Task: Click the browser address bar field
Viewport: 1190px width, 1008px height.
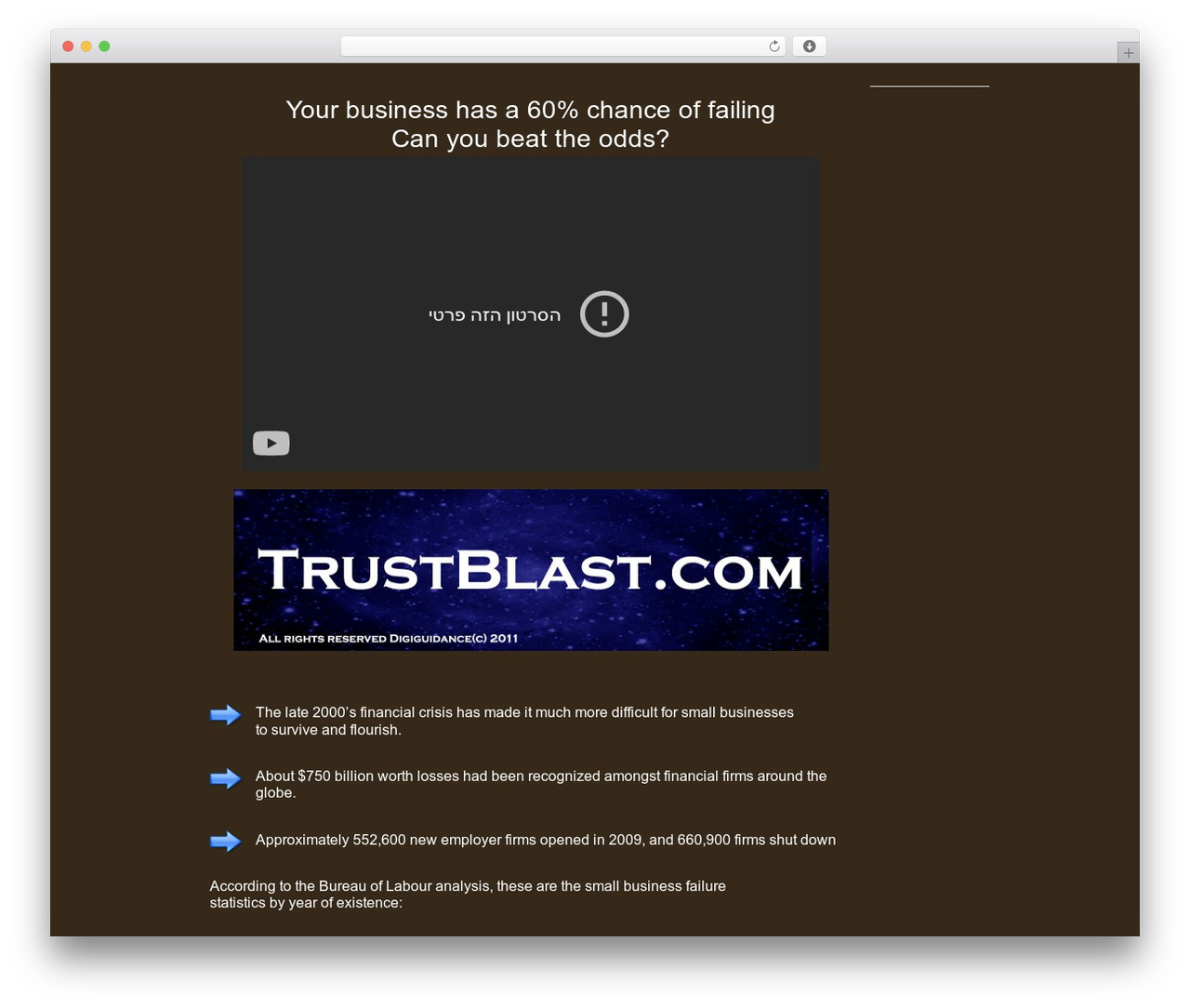Action: (x=562, y=46)
